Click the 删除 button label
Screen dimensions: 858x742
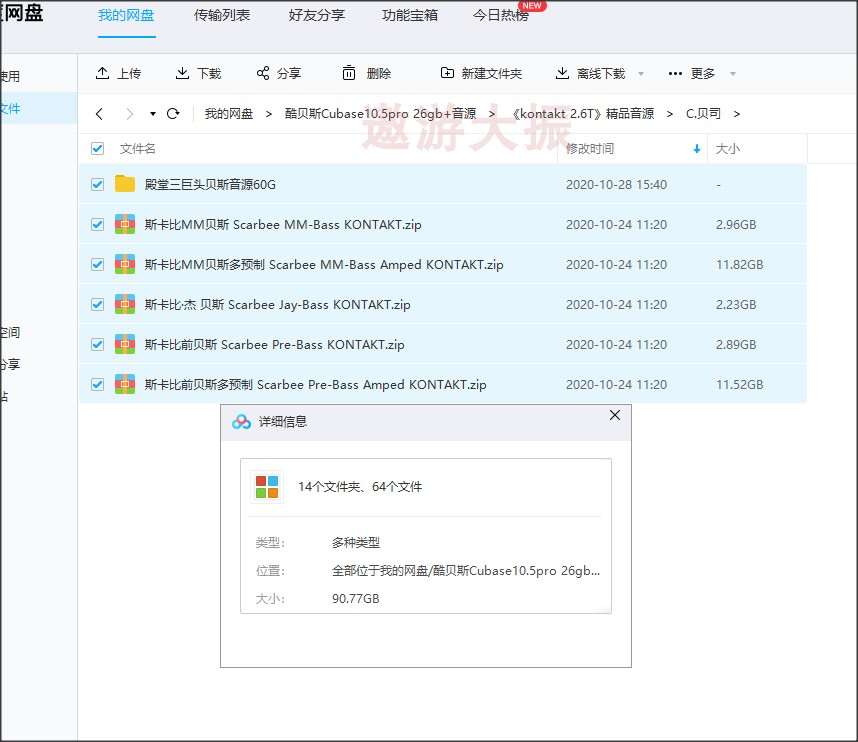click(379, 73)
